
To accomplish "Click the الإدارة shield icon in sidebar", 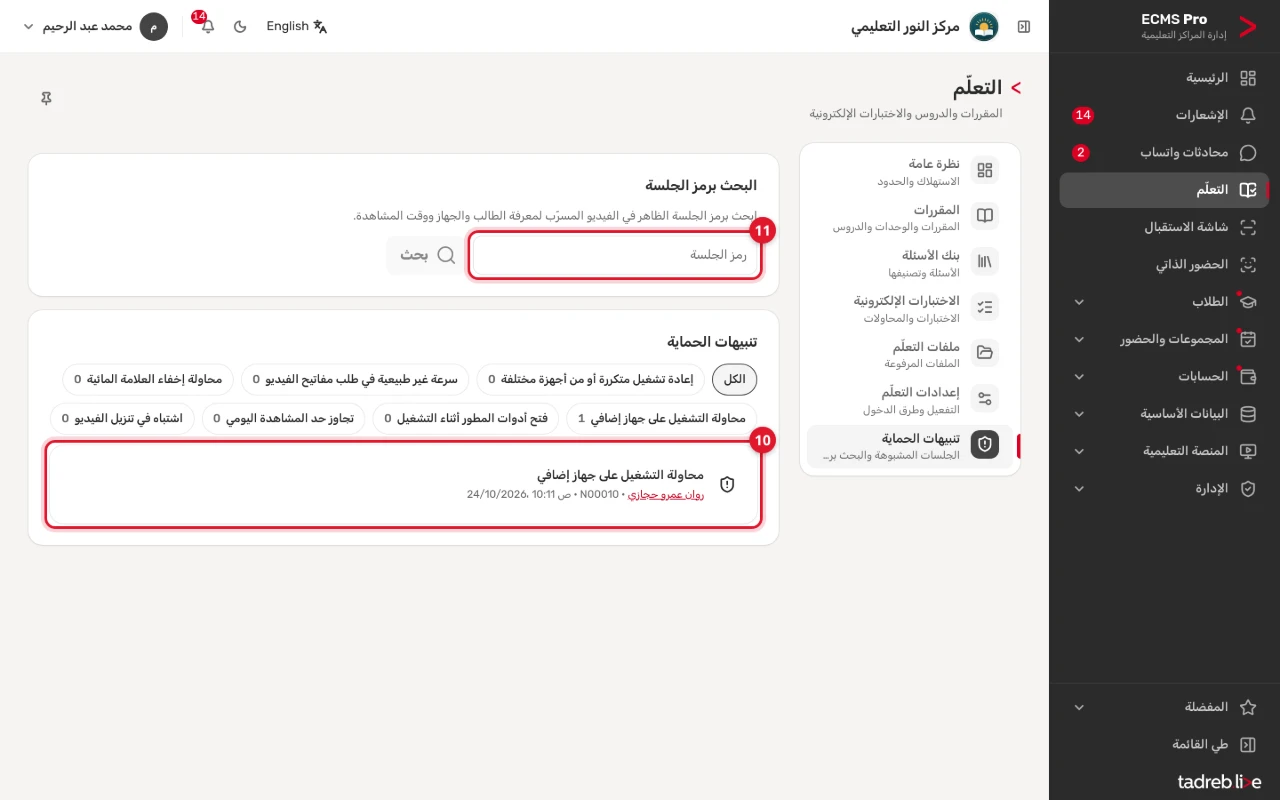I will tap(1247, 489).
